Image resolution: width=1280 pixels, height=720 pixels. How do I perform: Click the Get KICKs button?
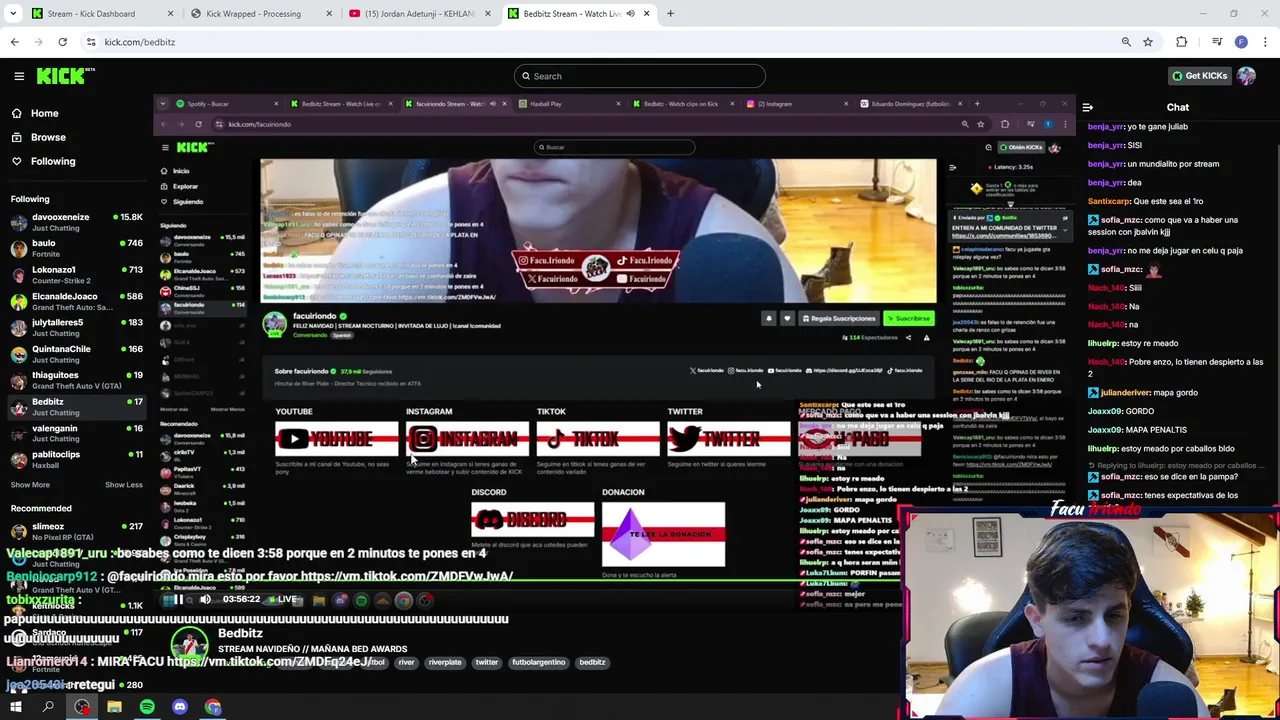pyautogui.click(x=1199, y=76)
